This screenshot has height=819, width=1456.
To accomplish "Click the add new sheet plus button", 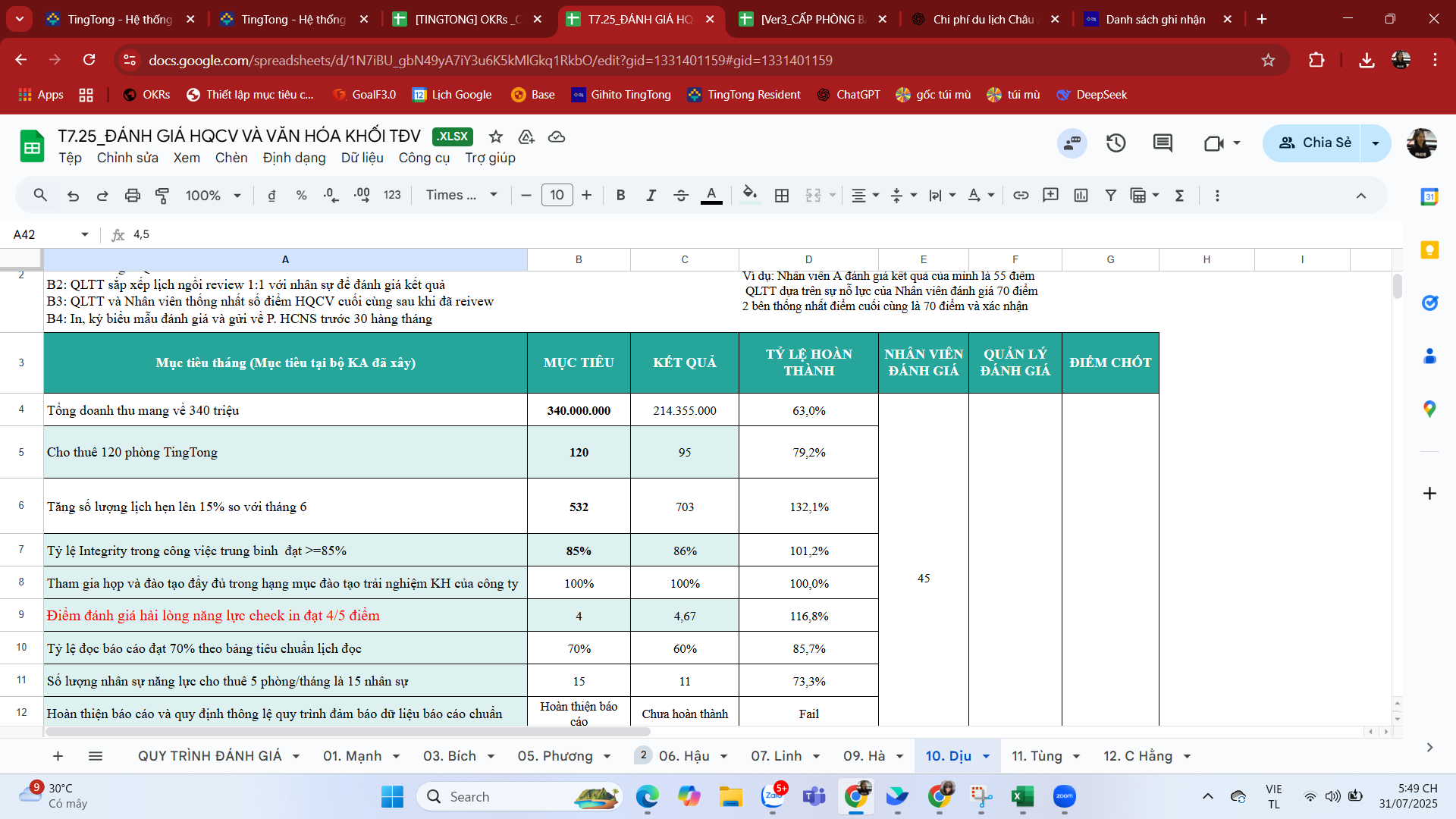I will click(58, 756).
